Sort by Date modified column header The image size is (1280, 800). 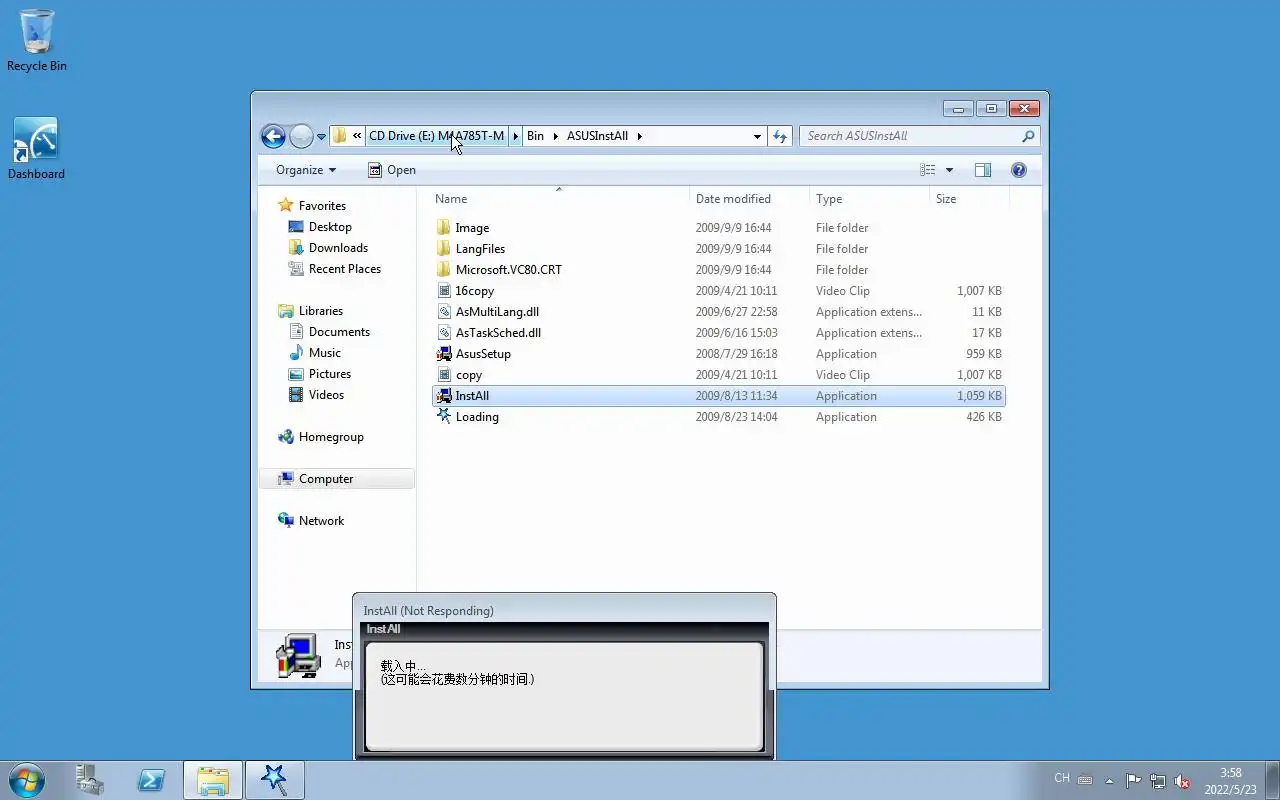pyautogui.click(x=749, y=199)
